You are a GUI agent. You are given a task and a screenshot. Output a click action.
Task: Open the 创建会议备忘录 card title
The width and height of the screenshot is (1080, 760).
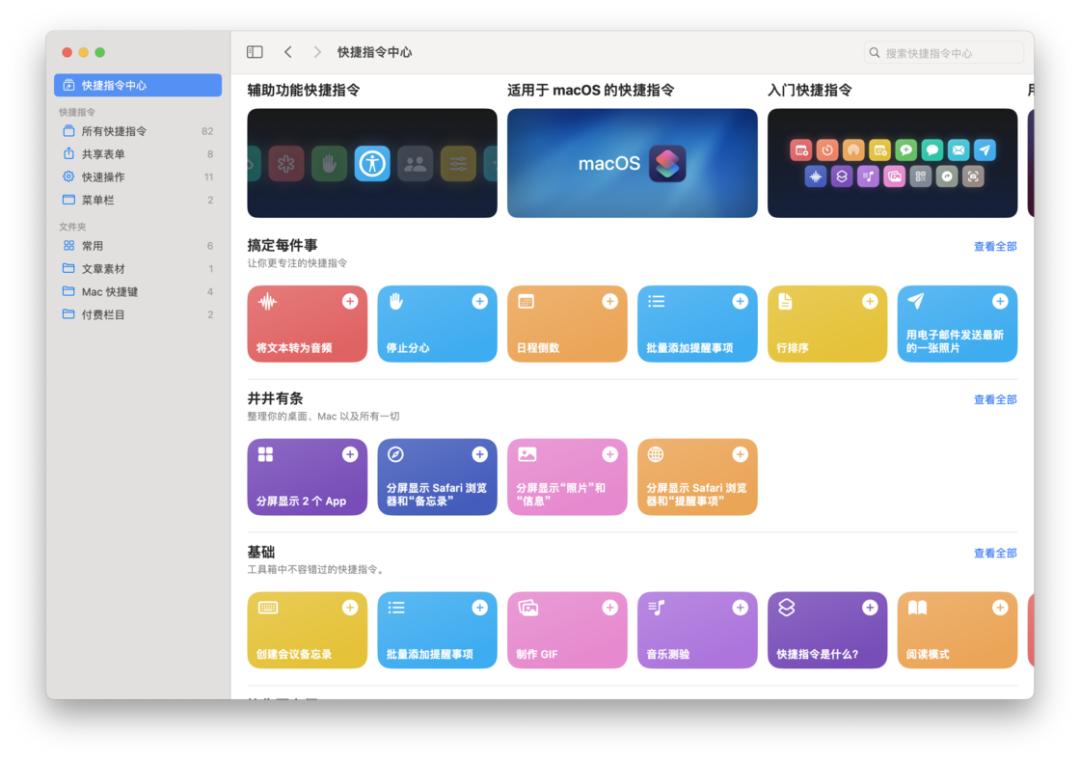pos(294,655)
